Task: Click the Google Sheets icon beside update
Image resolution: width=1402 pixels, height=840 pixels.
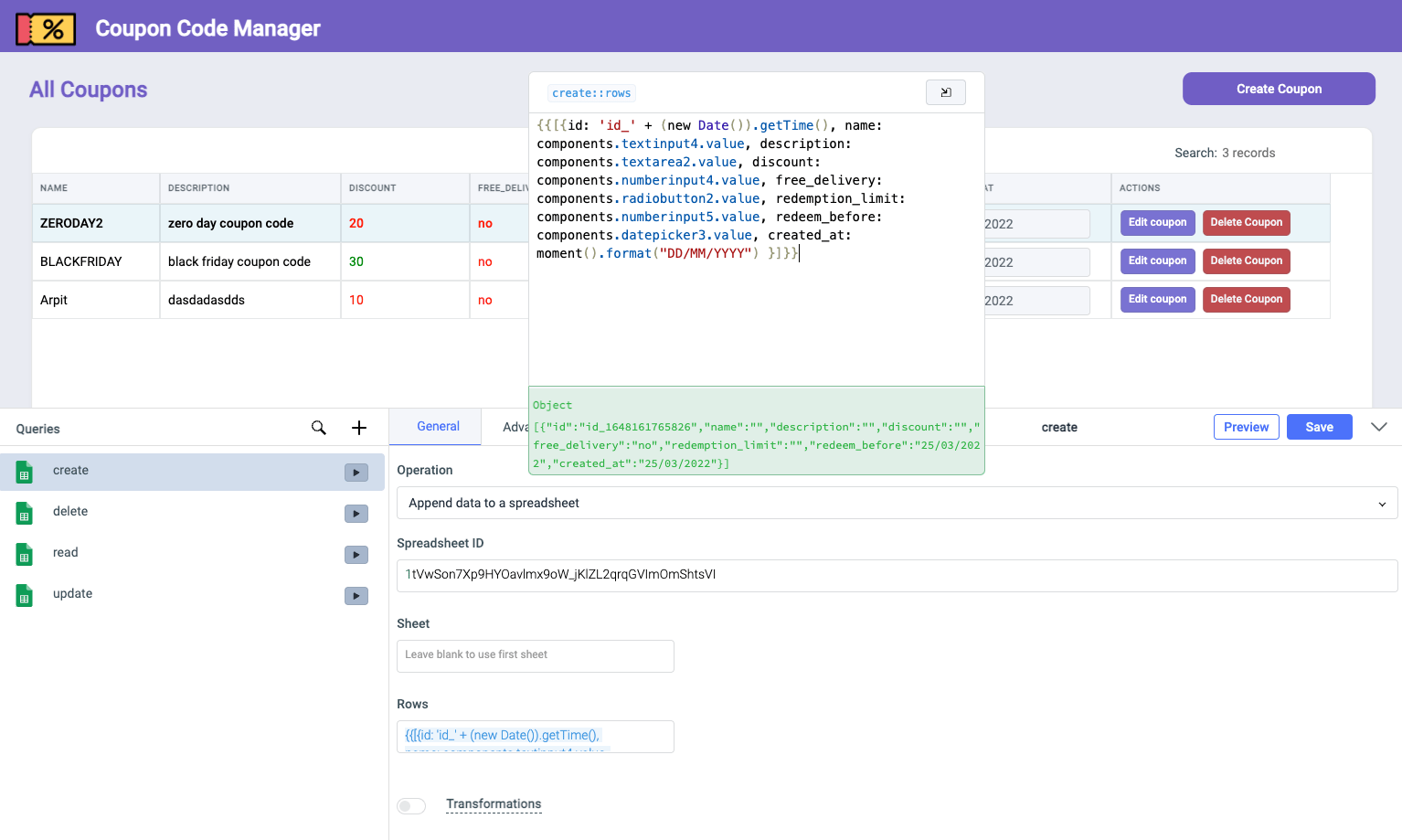Action: pos(25,595)
